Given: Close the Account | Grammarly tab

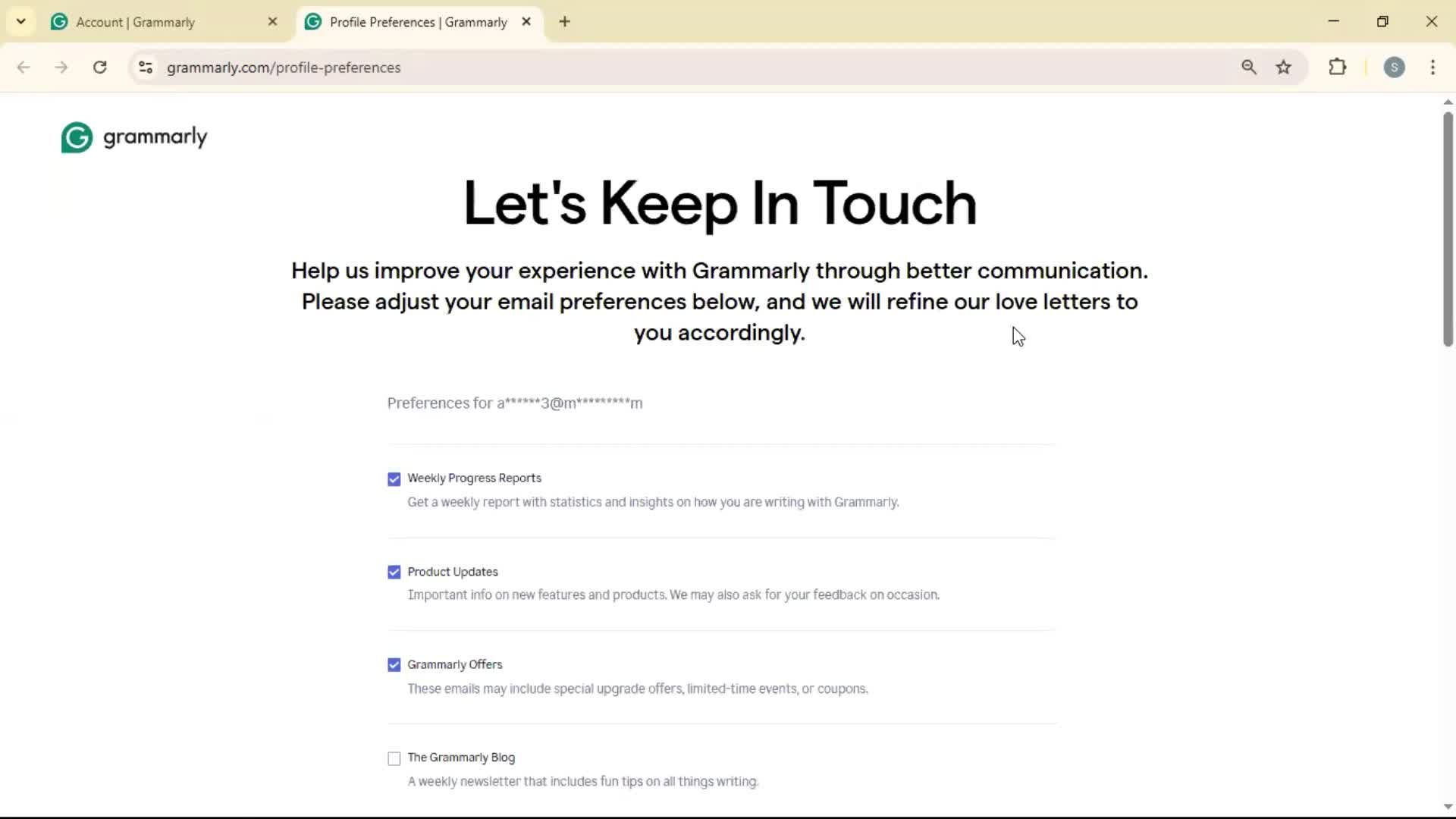Looking at the screenshot, I should click(273, 22).
